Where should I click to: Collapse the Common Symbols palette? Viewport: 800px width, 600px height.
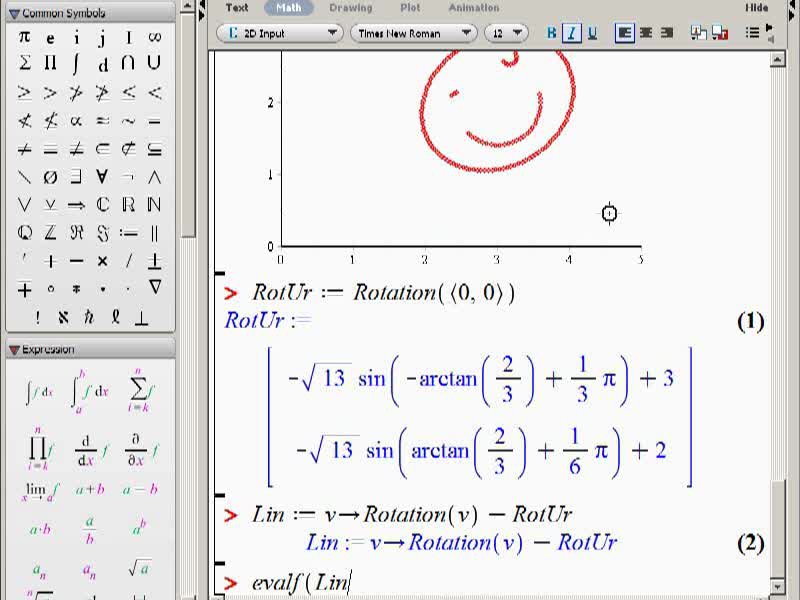coord(14,13)
